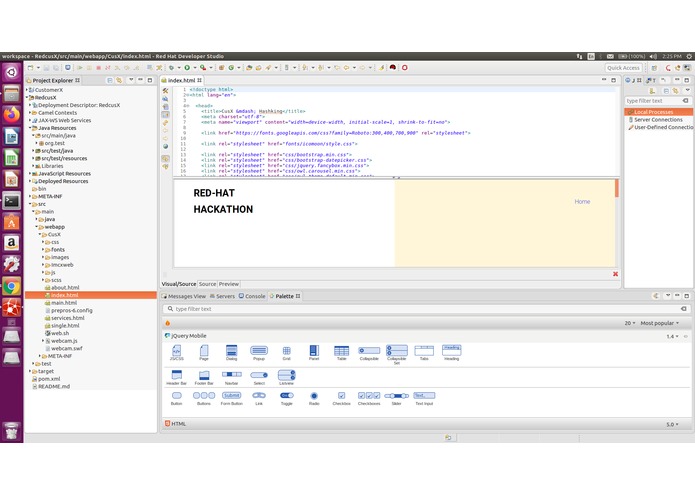Insert grouped Buttons widget from palette
The image size is (695, 494).
click(204, 398)
